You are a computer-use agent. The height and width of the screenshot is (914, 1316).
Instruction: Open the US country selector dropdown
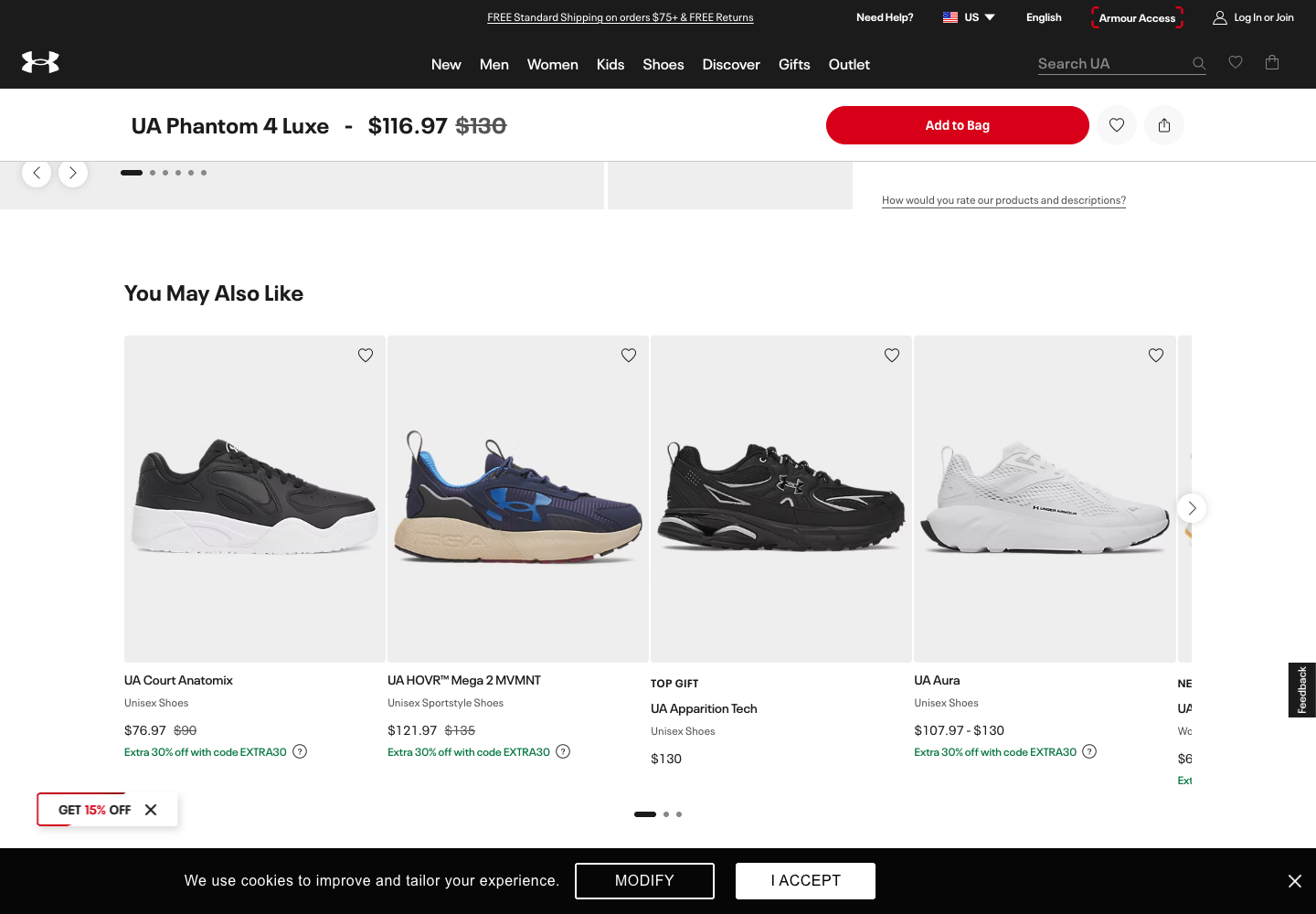pyautogui.click(x=969, y=17)
